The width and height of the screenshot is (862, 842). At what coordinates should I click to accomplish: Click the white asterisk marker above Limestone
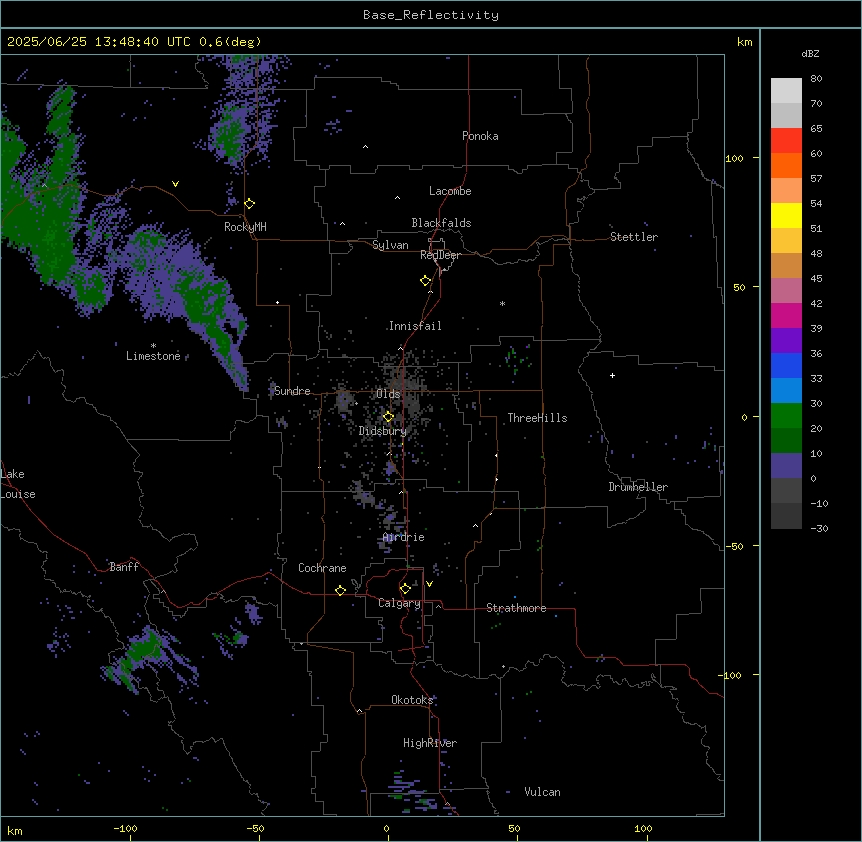click(x=153, y=346)
